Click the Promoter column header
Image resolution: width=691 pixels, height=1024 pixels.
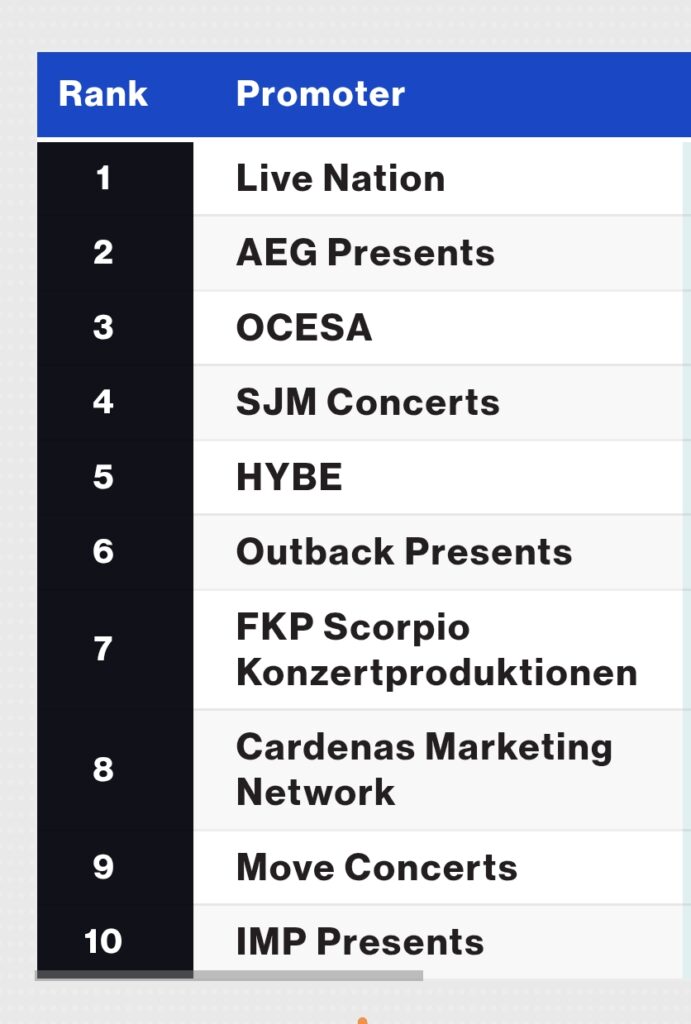(x=320, y=94)
